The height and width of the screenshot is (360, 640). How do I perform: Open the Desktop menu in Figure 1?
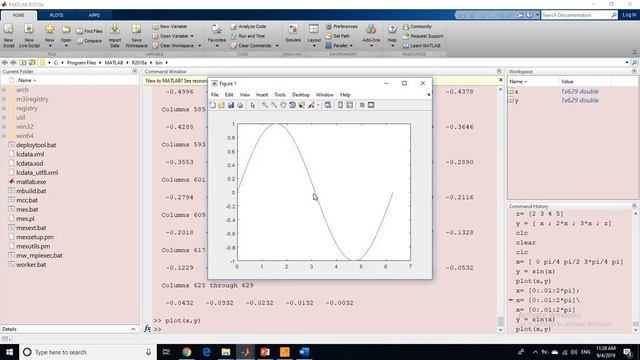(x=301, y=95)
